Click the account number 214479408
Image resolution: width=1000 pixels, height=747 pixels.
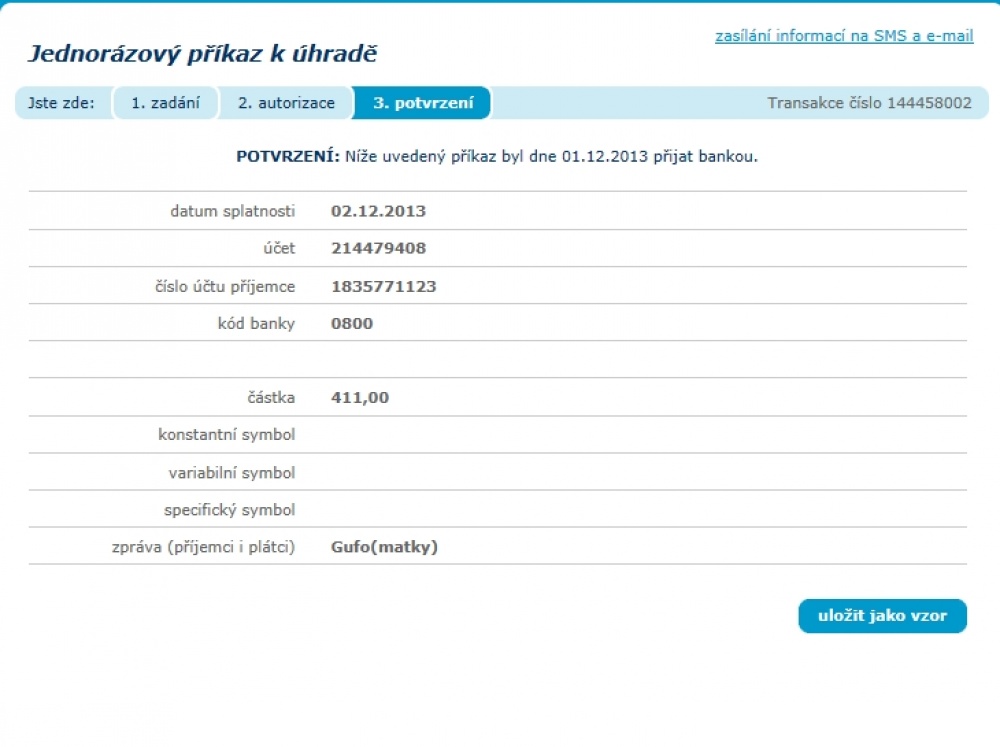point(378,248)
